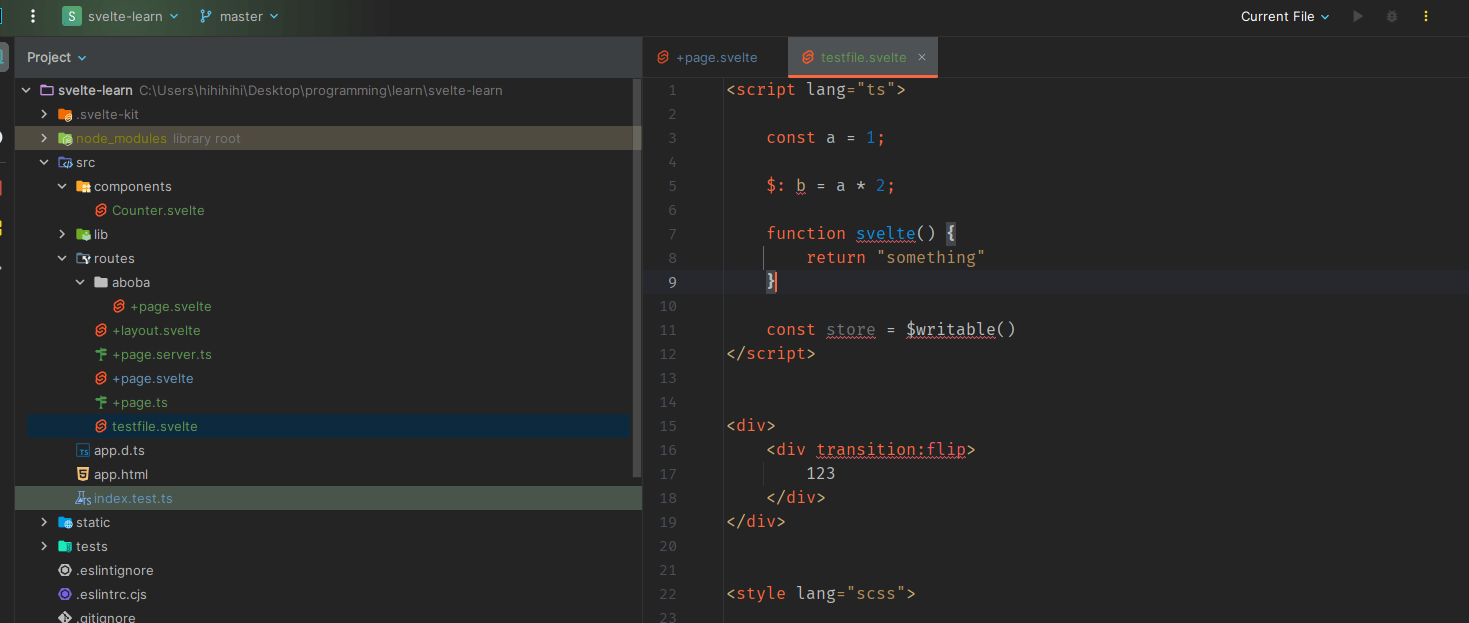Open the Project view dropdown
Screen dimensions: 1469x623
(57, 57)
